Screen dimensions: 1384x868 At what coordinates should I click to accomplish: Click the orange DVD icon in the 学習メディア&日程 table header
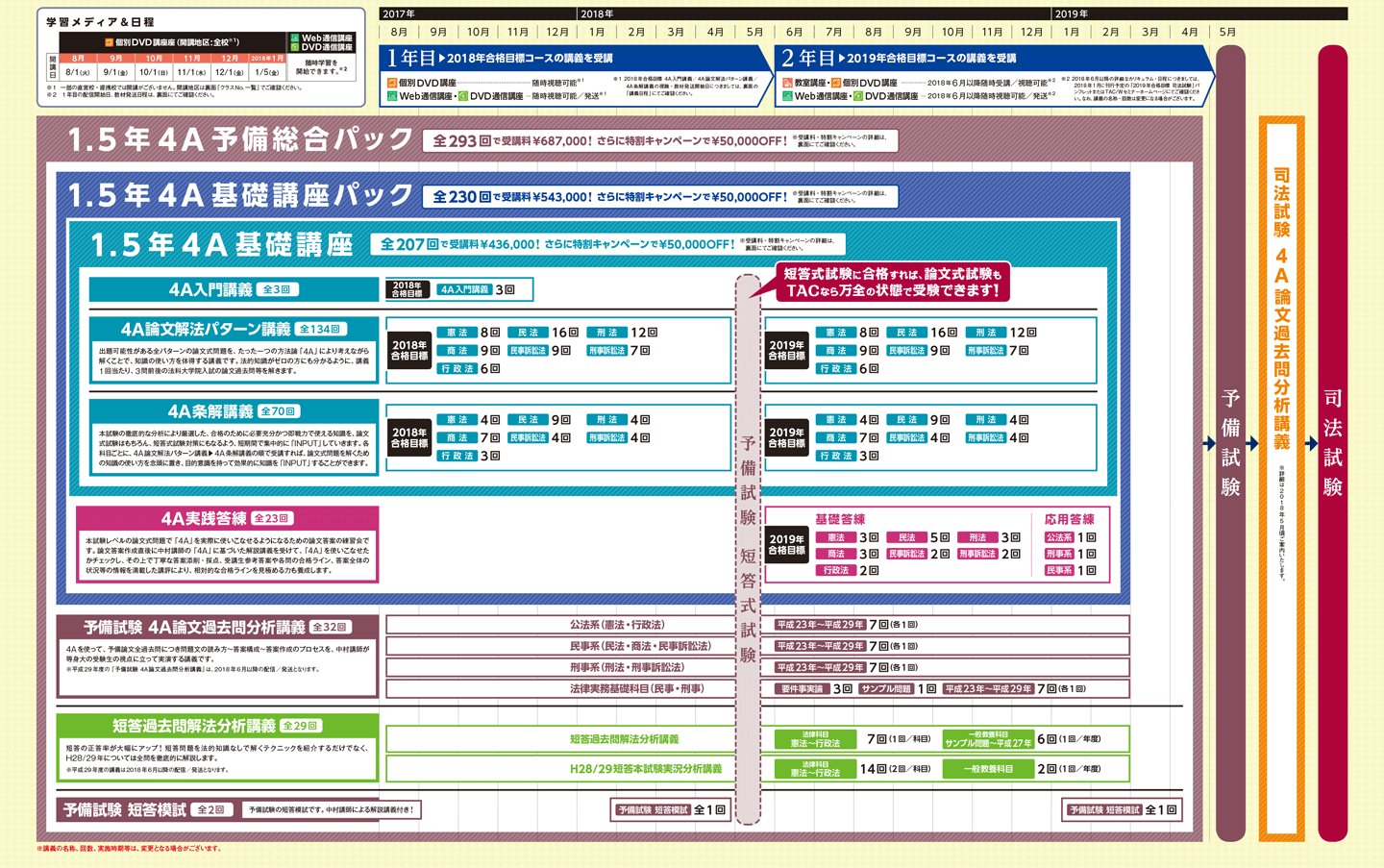pyautogui.click(x=109, y=43)
